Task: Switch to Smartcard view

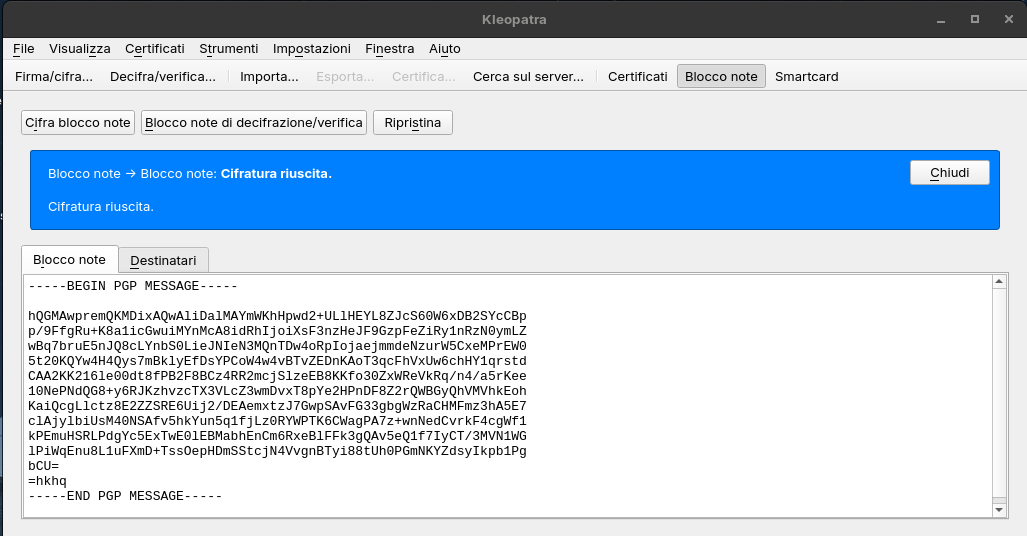Action: click(x=807, y=76)
